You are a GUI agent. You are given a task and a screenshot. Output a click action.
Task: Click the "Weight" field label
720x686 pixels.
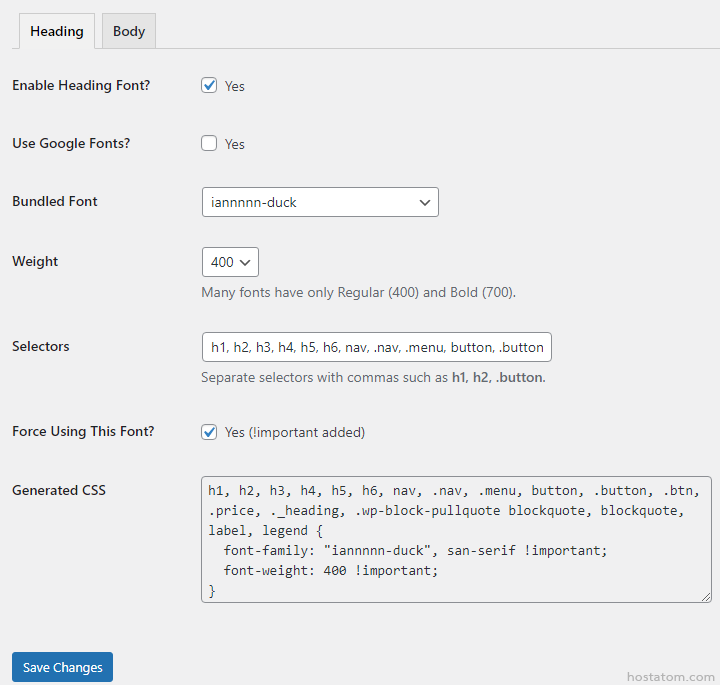35,261
